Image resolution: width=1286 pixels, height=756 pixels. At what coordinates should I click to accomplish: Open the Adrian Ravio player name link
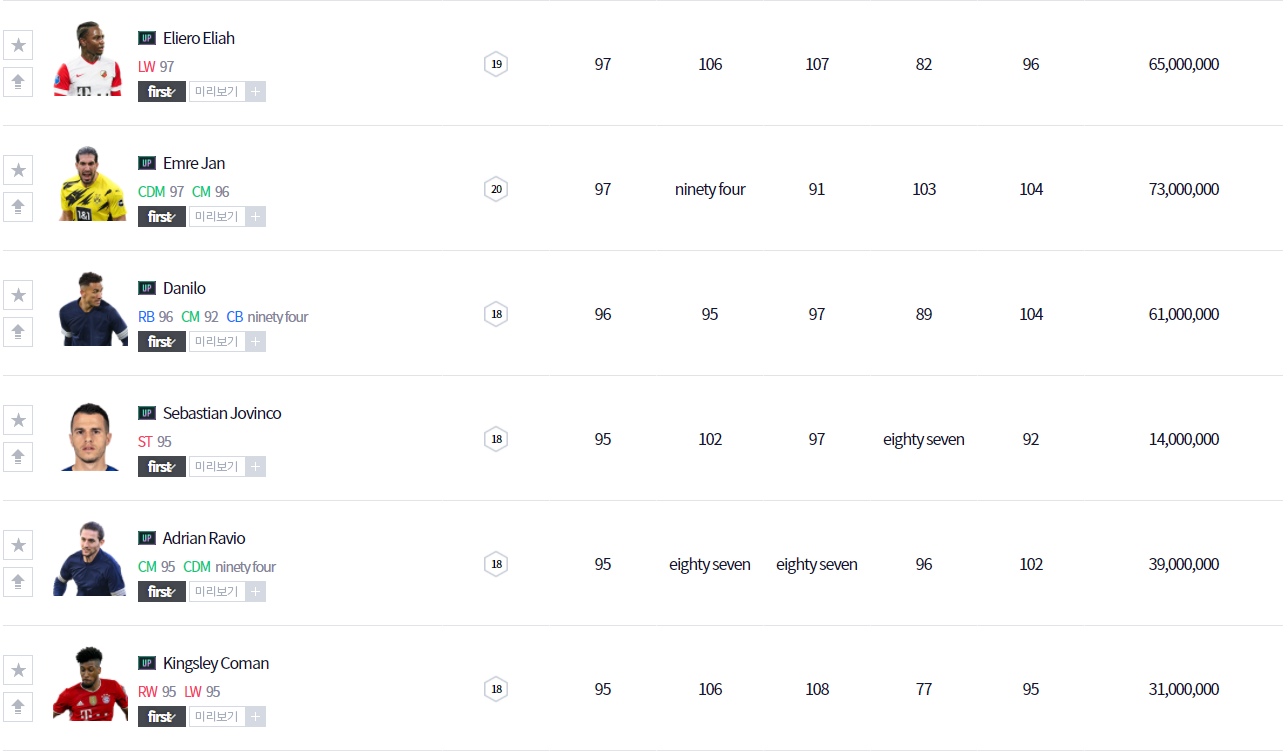(204, 538)
